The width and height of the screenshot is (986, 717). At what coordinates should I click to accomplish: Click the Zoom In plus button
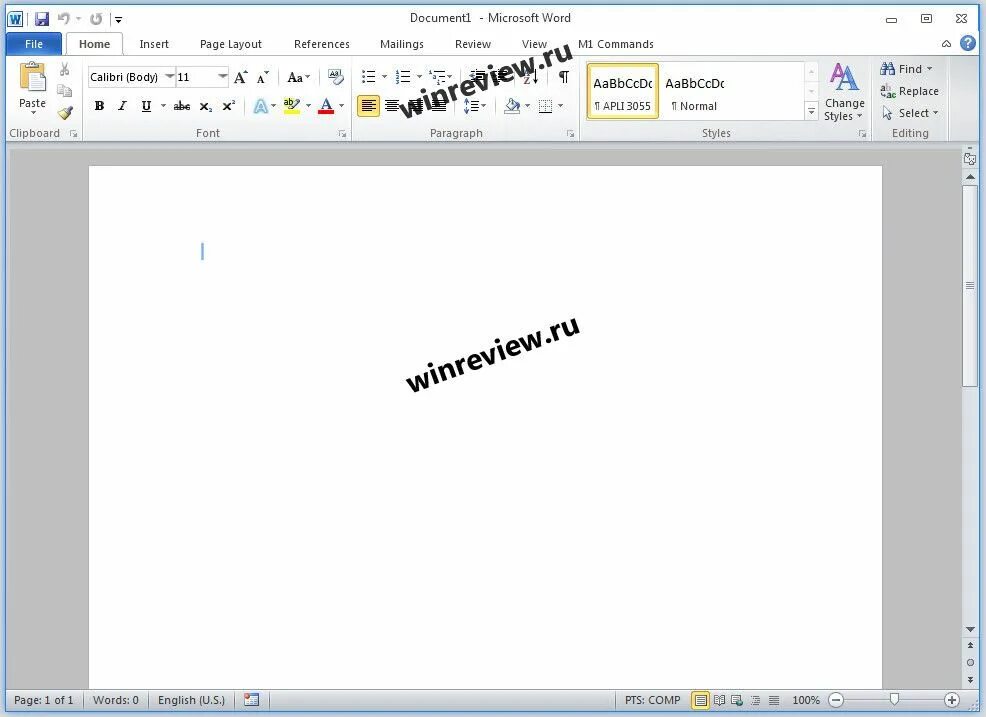point(951,700)
